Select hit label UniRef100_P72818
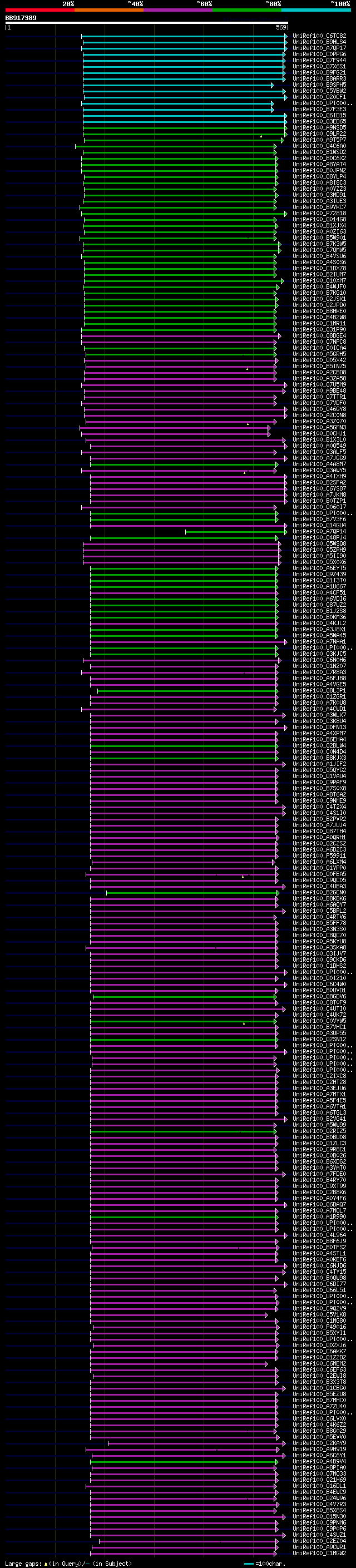 pos(319,214)
